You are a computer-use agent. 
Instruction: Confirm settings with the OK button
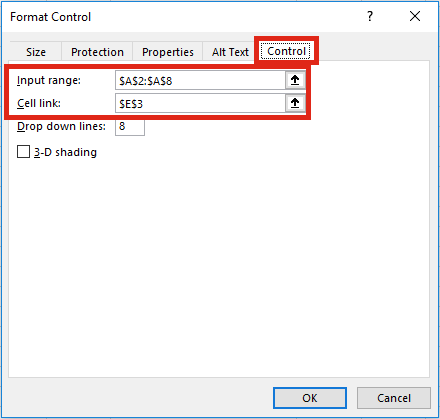(x=310, y=398)
